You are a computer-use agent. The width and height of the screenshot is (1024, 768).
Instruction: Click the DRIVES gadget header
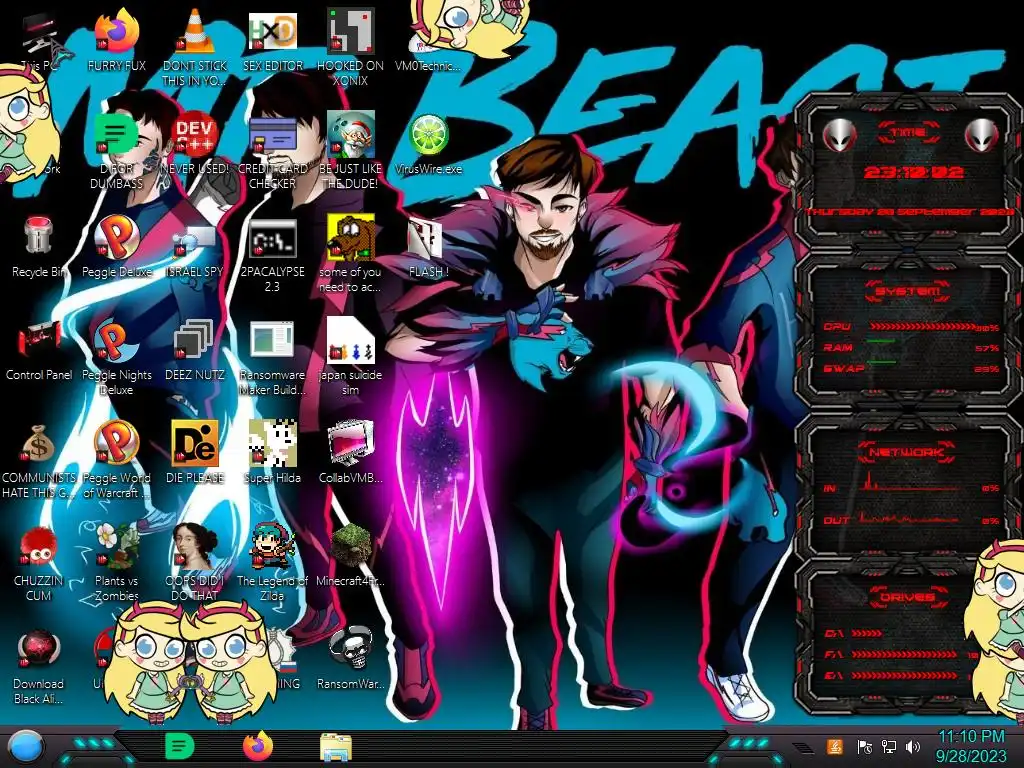[x=907, y=597]
